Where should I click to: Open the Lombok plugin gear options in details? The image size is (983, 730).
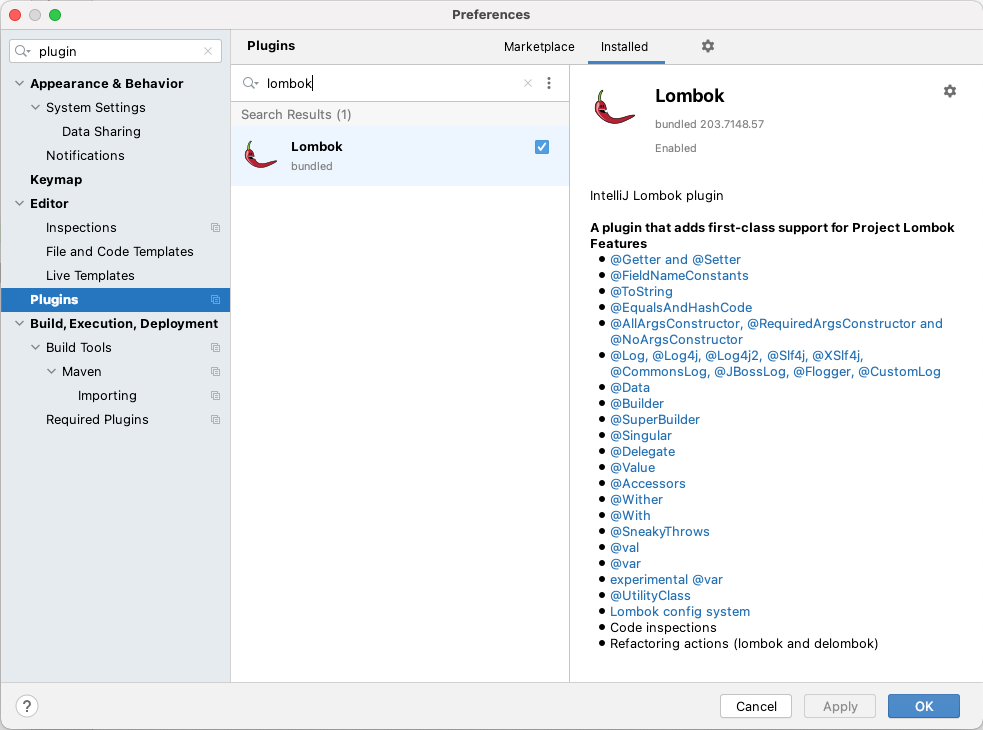click(950, 91)
